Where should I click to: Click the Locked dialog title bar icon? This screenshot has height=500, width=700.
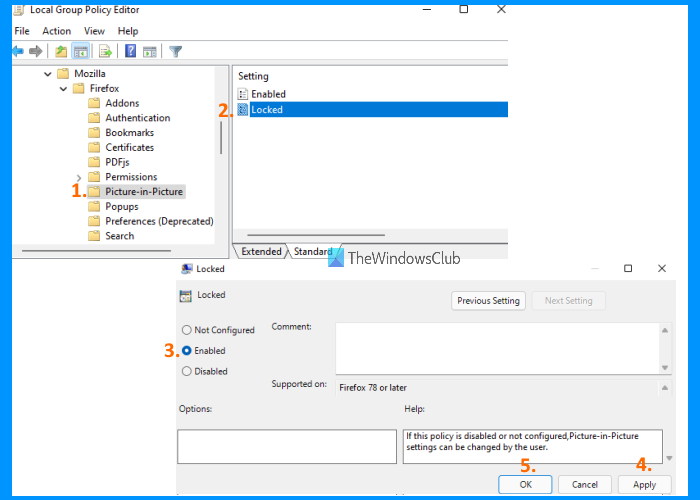click(187, 269)
